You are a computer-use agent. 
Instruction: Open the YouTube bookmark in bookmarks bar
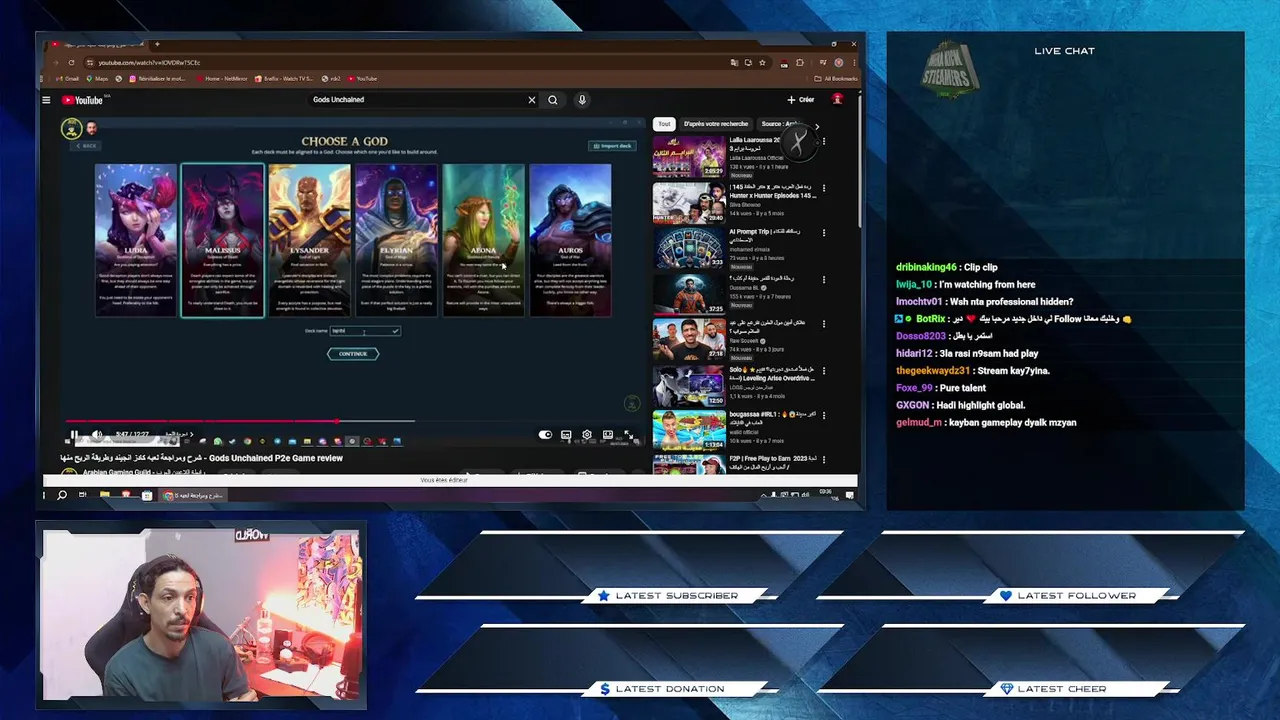(x=363, y=78)
